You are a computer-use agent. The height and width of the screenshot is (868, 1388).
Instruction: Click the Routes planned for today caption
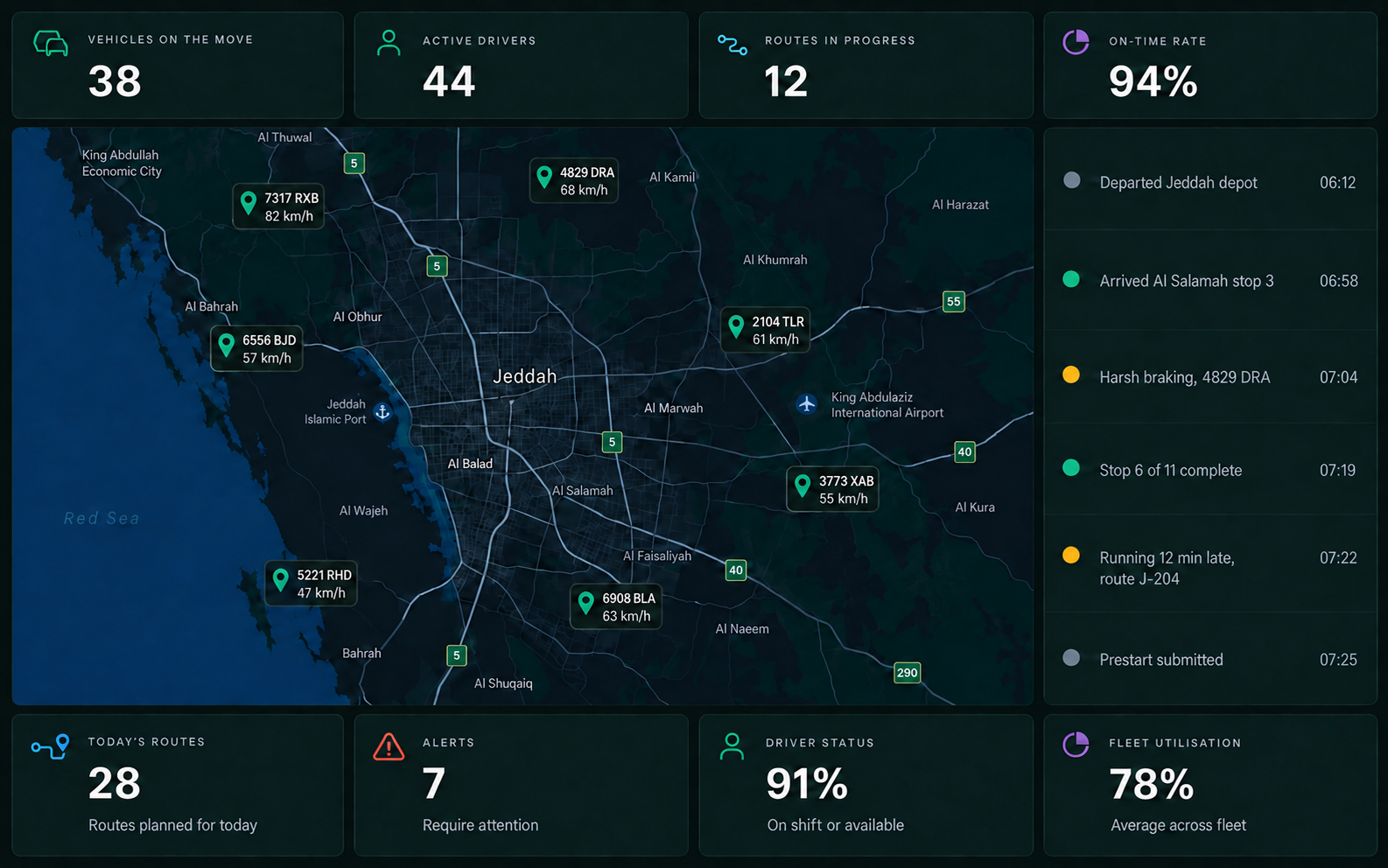click(172, 825)
